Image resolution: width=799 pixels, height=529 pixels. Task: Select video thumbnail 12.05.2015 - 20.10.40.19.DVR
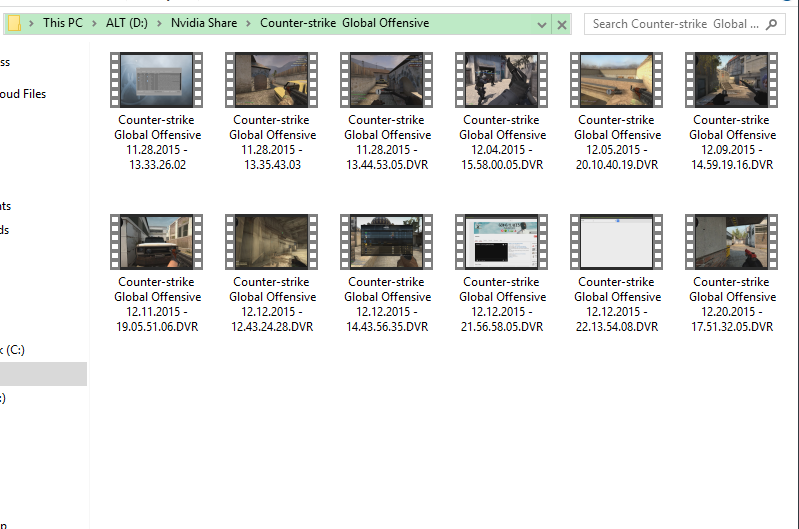click(617, 80)
